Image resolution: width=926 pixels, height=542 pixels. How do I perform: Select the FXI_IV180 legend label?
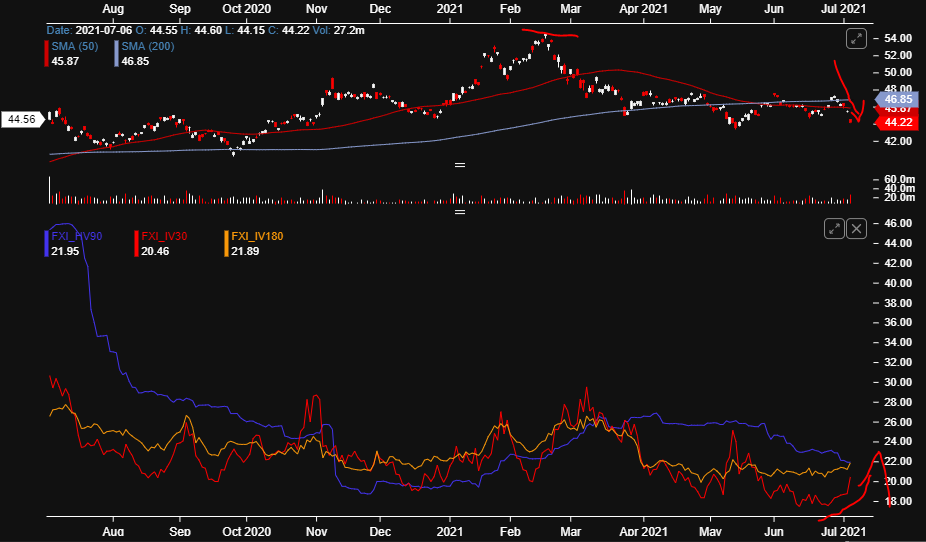point(257,236)
